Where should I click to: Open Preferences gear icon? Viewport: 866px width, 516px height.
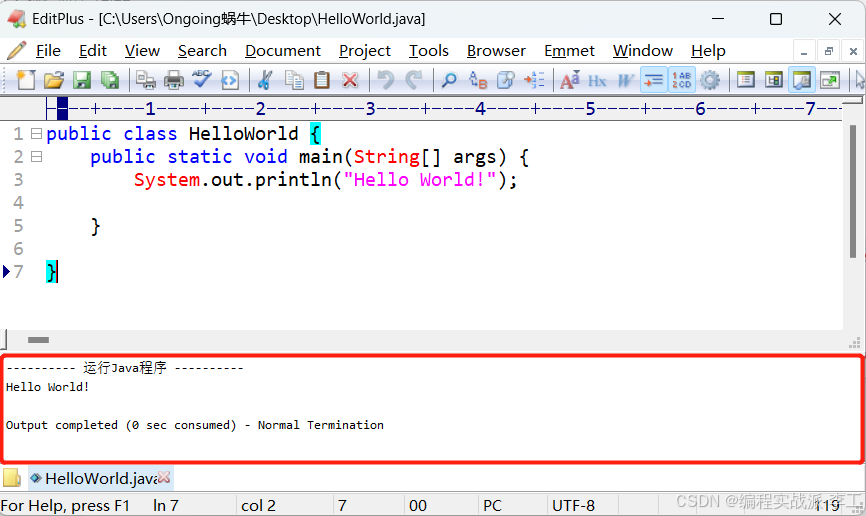[x=710, y=80]
